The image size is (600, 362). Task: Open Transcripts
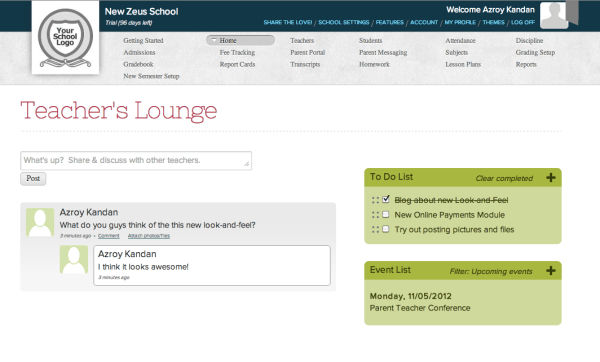(305, 64)
